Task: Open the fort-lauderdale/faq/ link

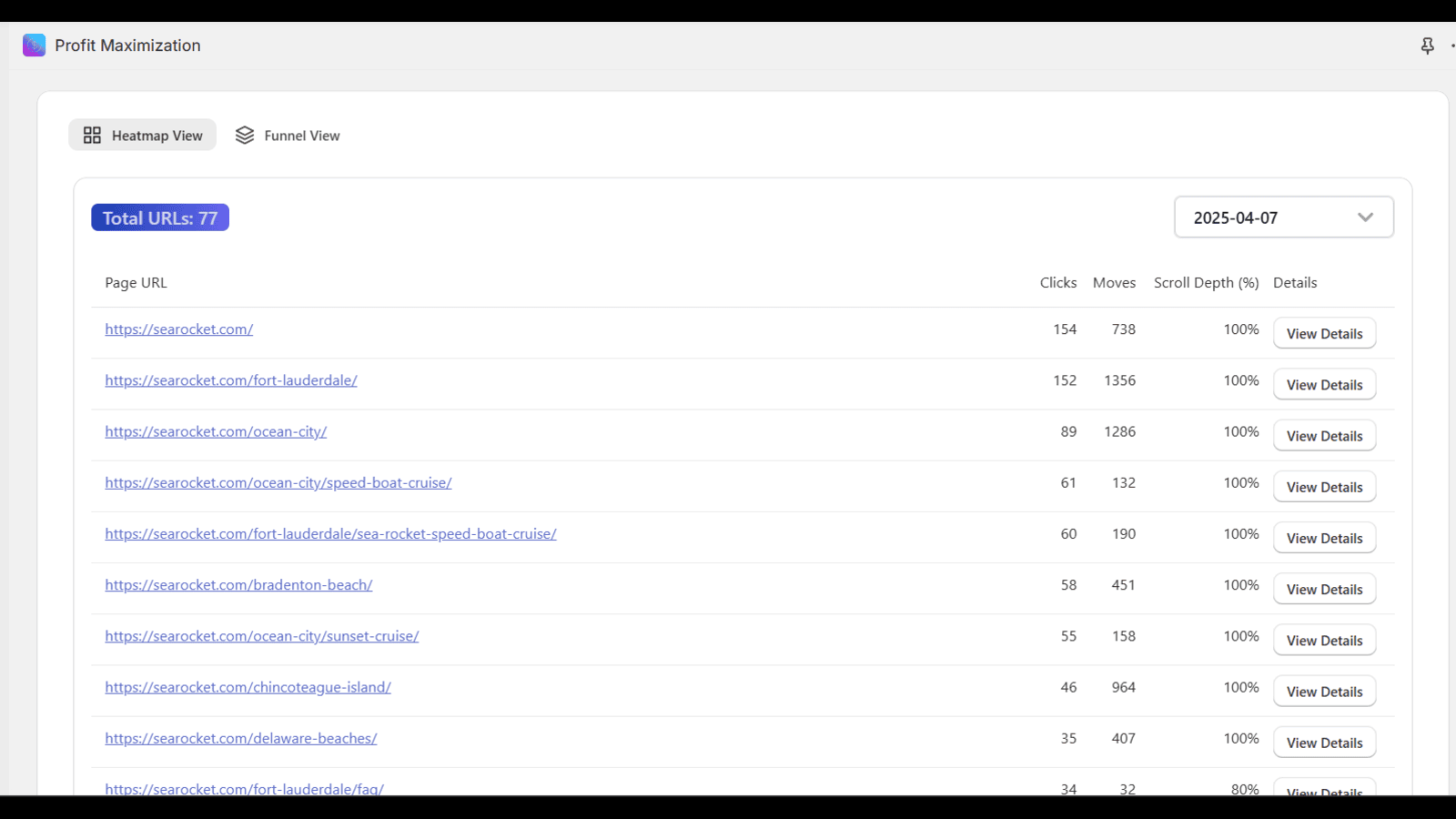Action: pyautogui.click(x=244, y=788)
